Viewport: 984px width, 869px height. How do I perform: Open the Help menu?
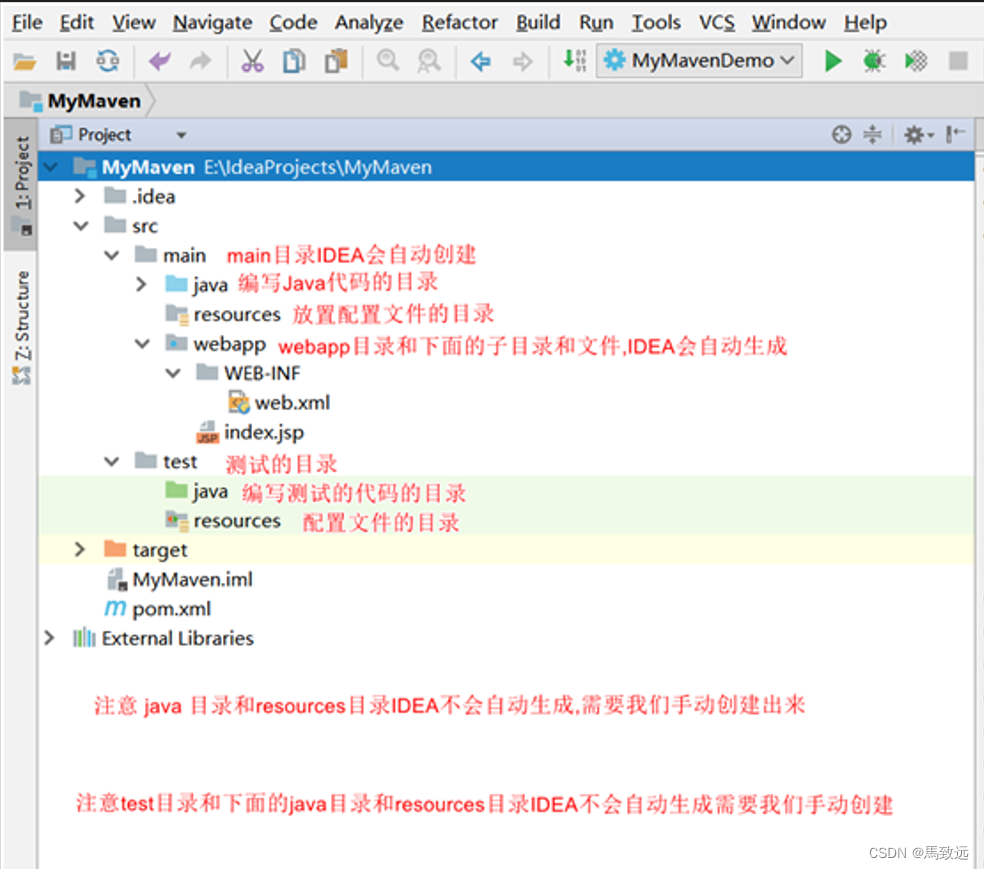pos(865,23)
